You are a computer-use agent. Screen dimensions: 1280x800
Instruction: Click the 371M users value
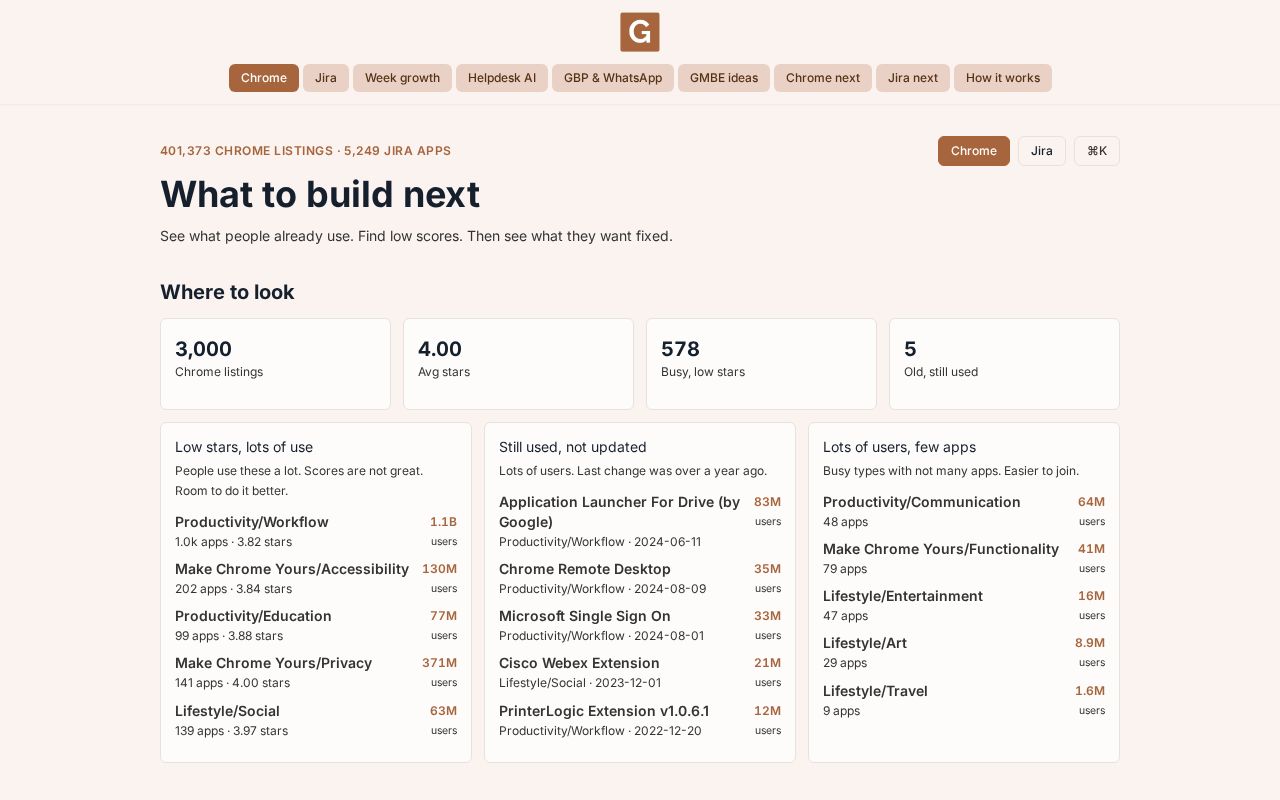click(x=439, y=663)
